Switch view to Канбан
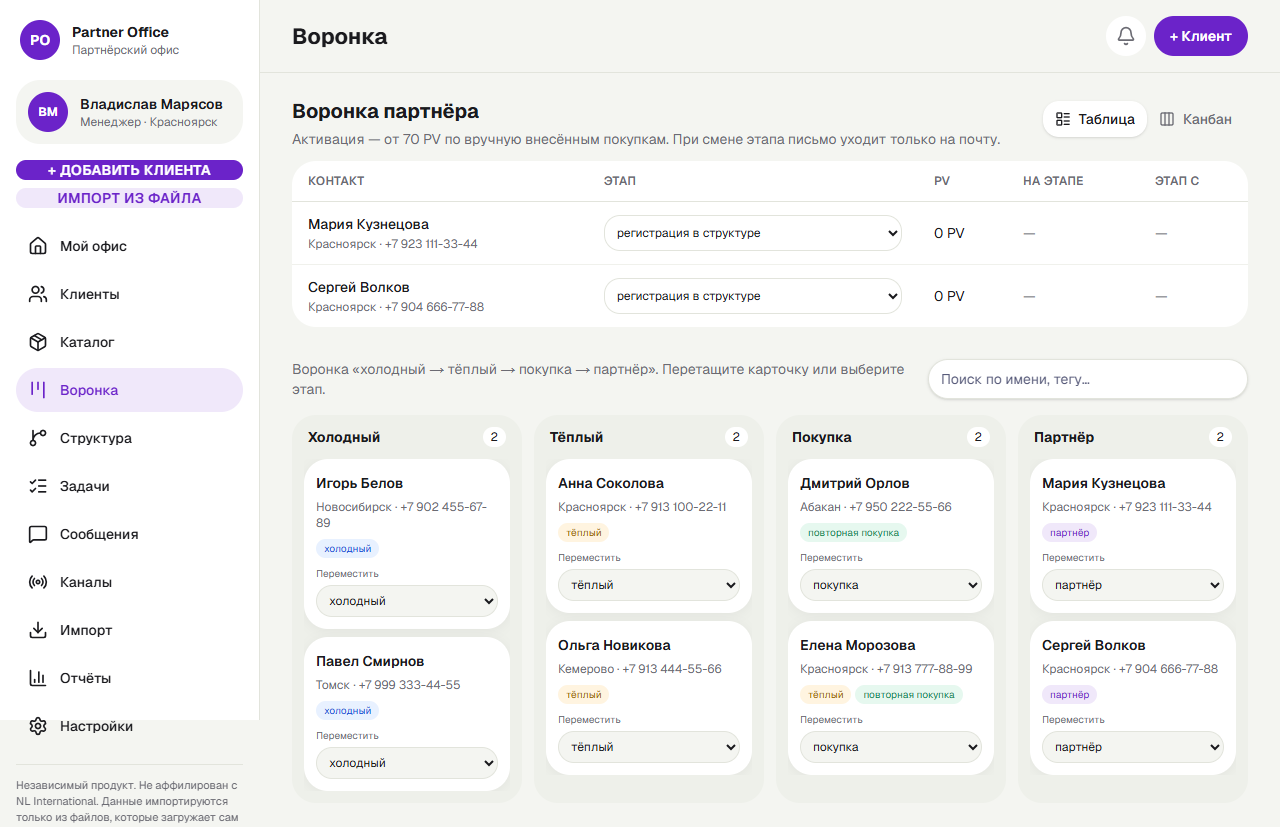Image resolution: width=1280 pixels, height=827 pixels. pos(1195,119)
